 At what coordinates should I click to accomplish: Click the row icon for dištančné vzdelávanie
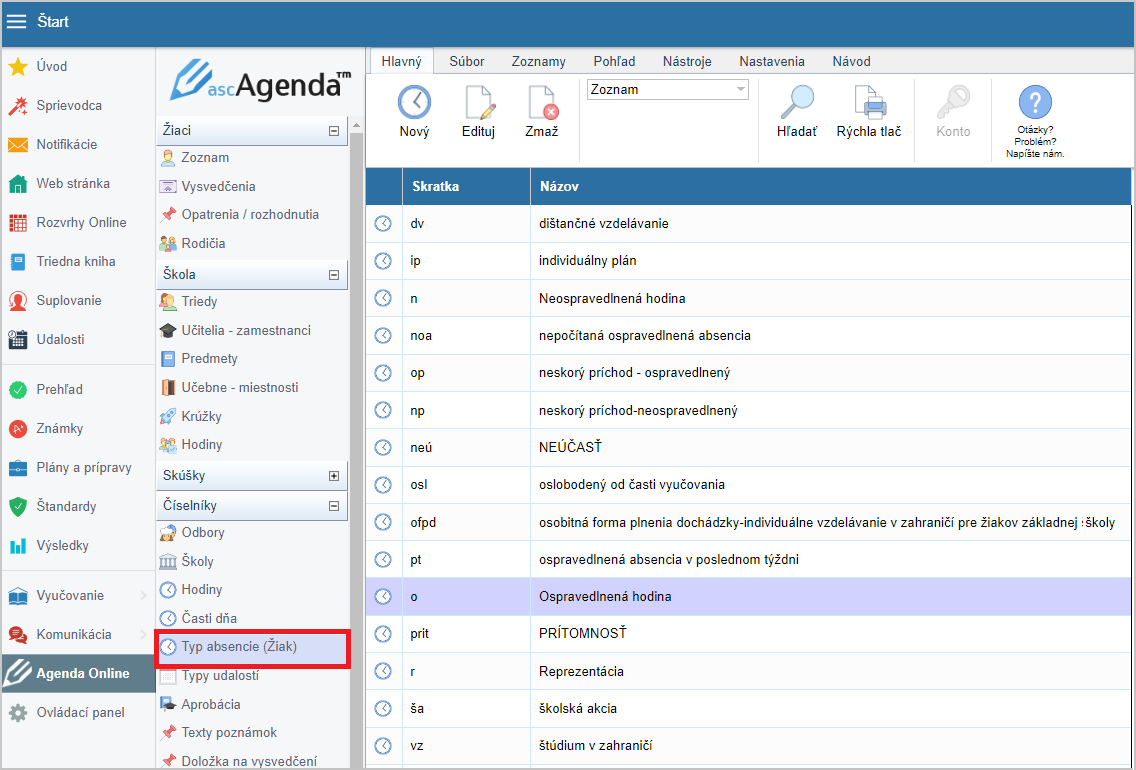tap(383, 224)
